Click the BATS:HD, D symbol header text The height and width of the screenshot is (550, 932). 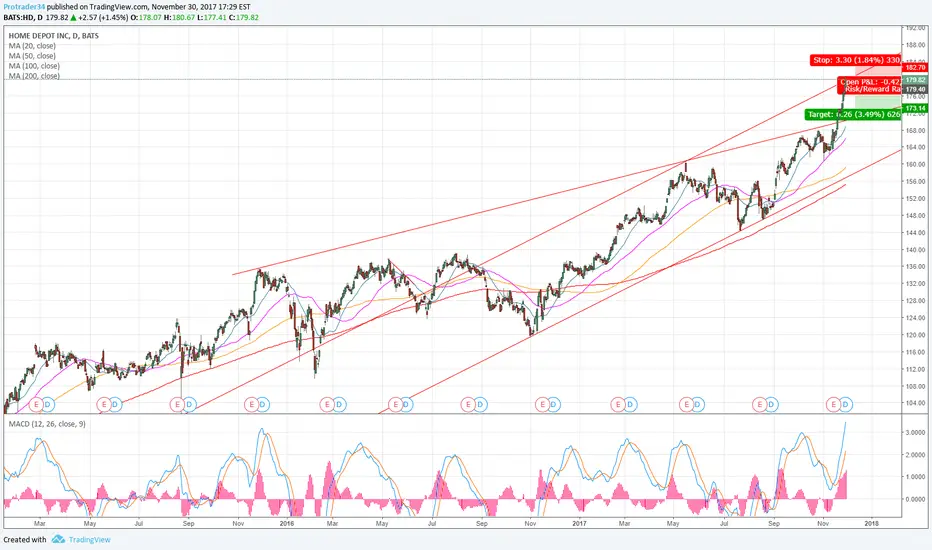click(x=23, y=18)
